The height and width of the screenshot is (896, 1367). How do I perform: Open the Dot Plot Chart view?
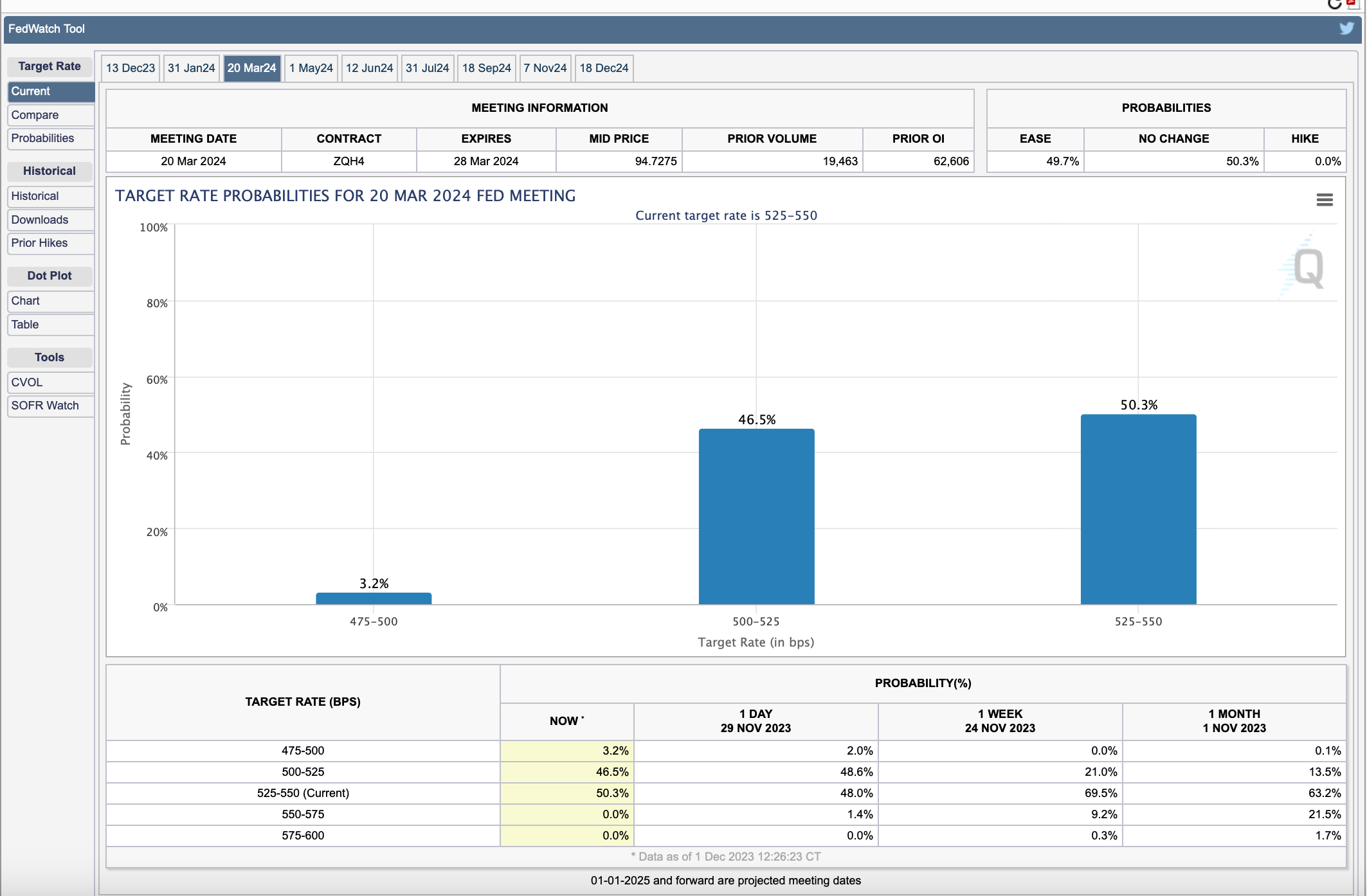pos(51,301)
